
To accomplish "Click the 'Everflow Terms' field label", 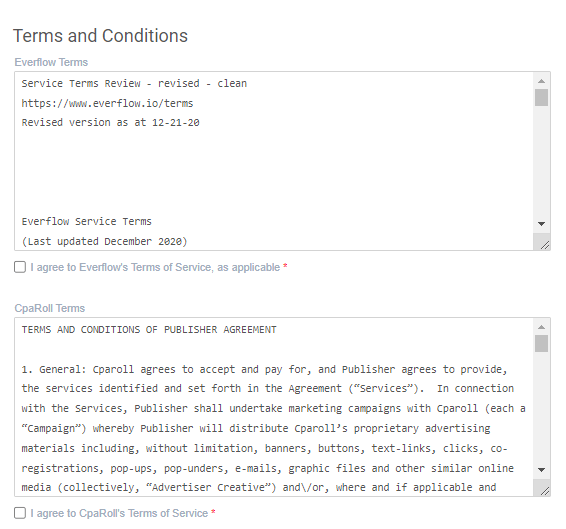I will (x=51, y=62).
